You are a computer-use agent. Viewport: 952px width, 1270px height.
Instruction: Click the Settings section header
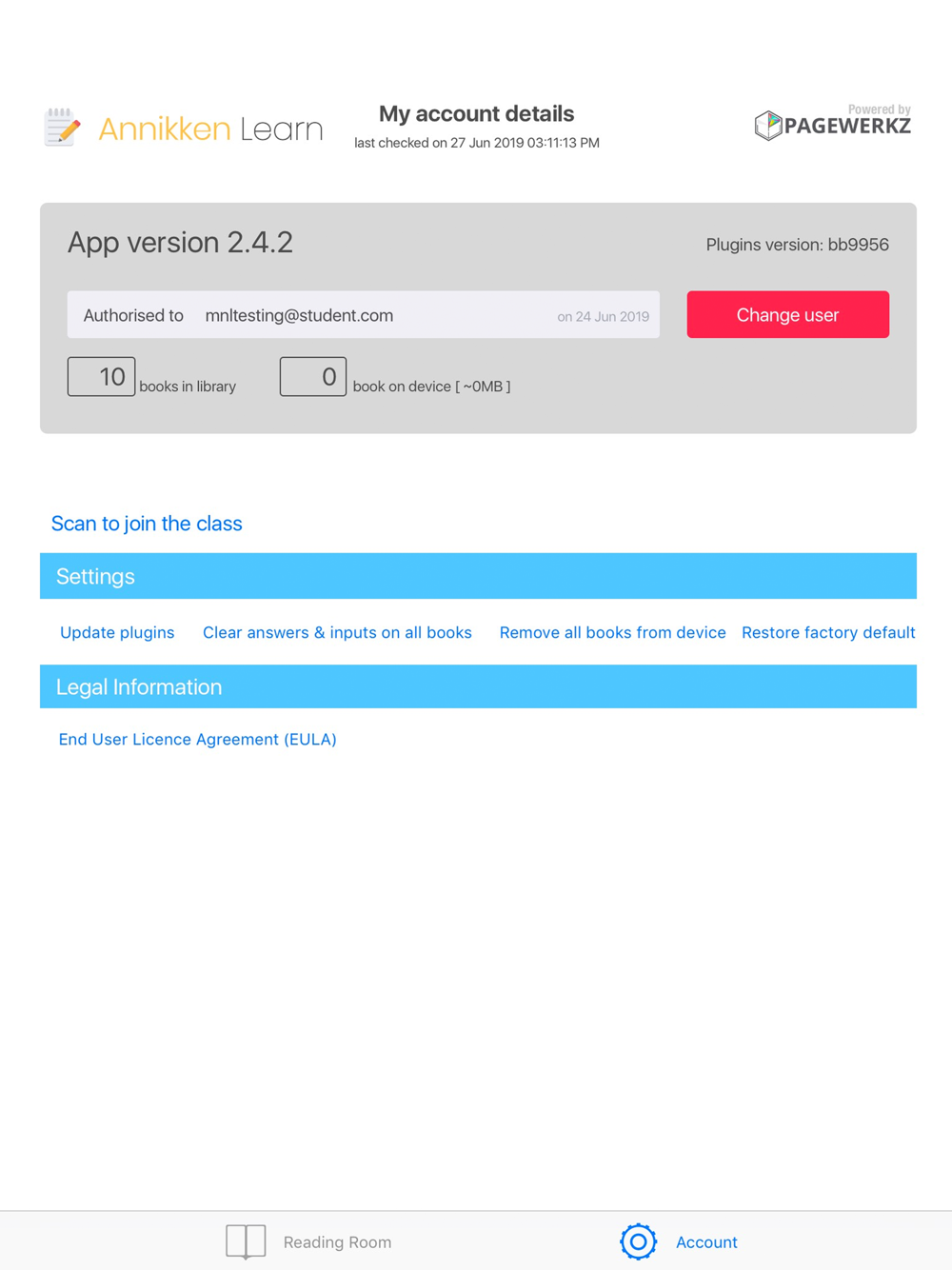point(478,576)
